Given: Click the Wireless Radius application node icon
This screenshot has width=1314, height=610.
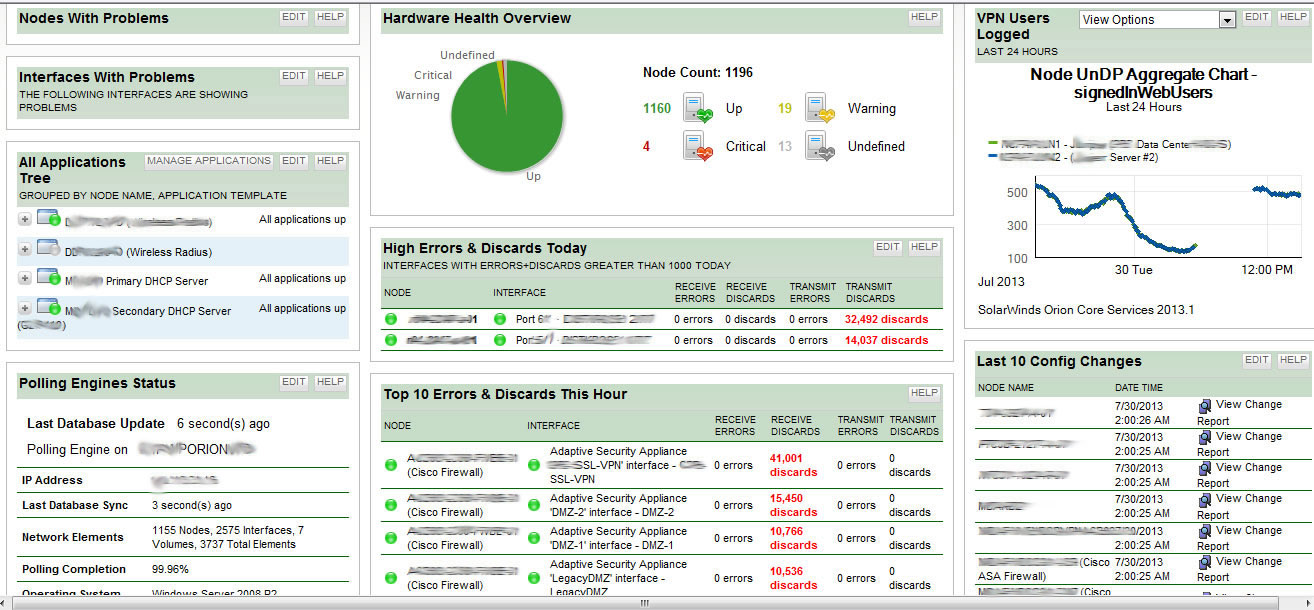Looking at the screenshot, I should pyautogui.click(x=49, y=248).
